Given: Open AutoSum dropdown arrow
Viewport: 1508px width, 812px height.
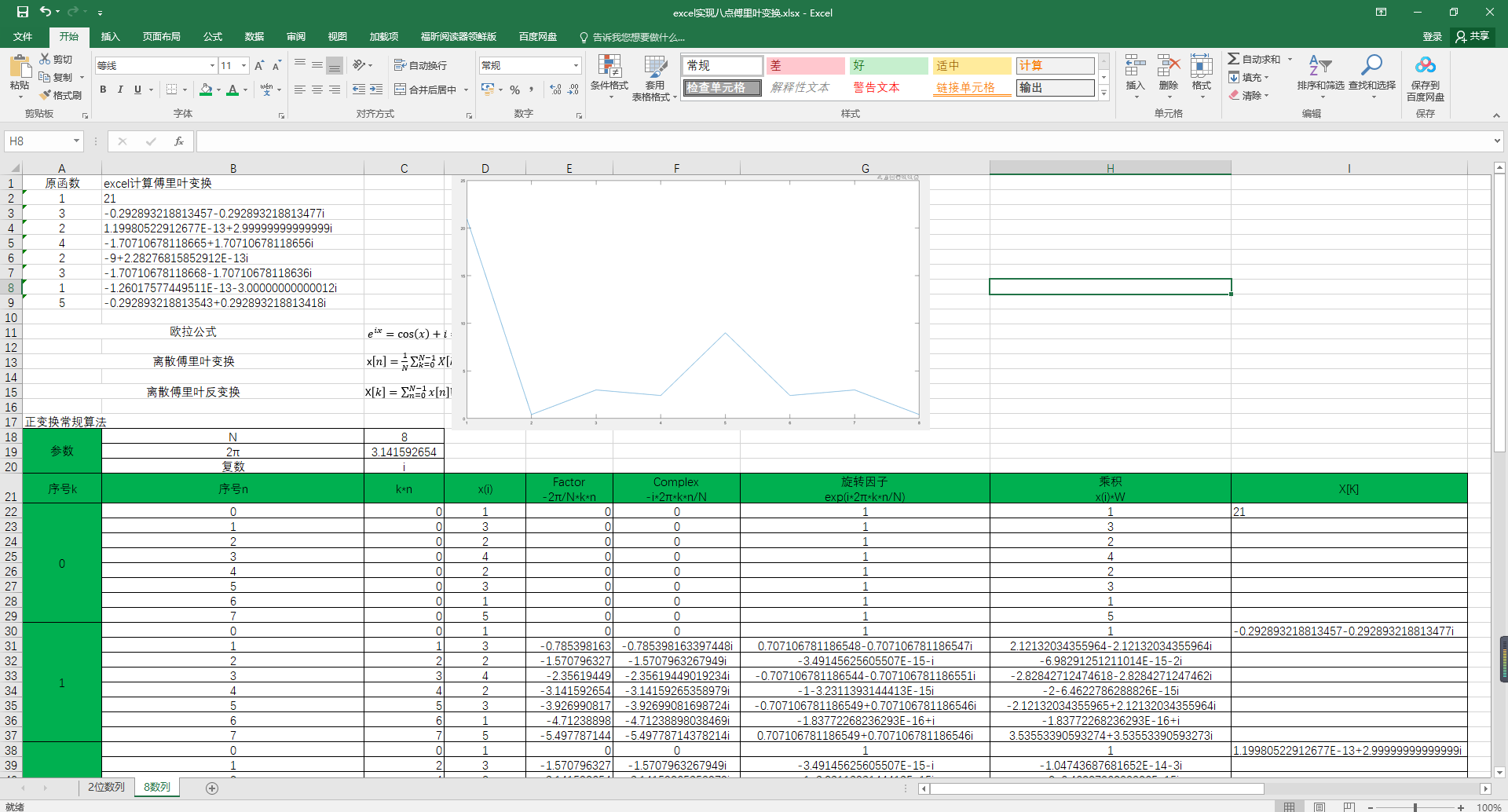Looking at the screenshot, I should tap(1290, 59).
